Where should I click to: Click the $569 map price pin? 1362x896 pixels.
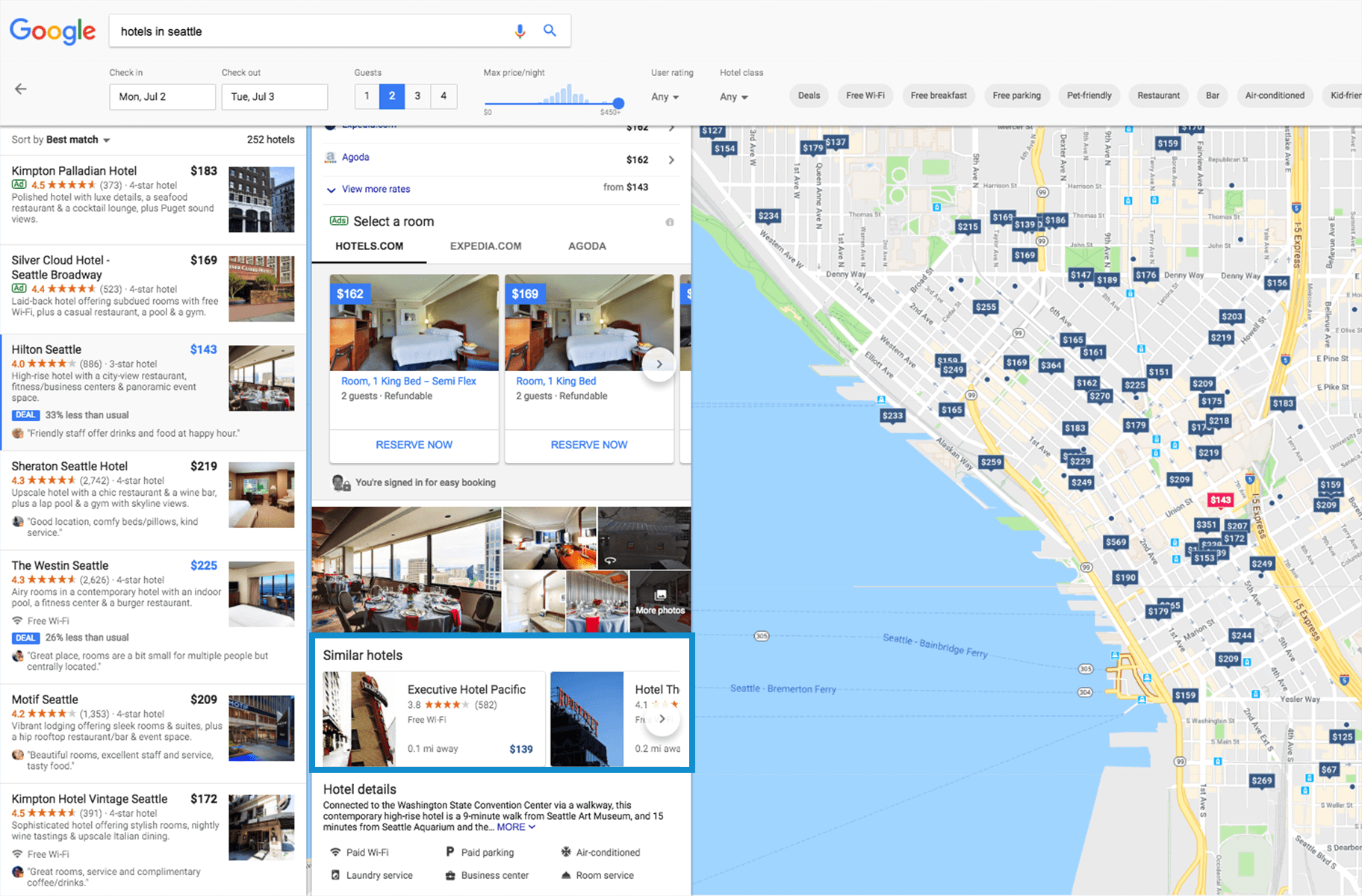point(1116,542)
